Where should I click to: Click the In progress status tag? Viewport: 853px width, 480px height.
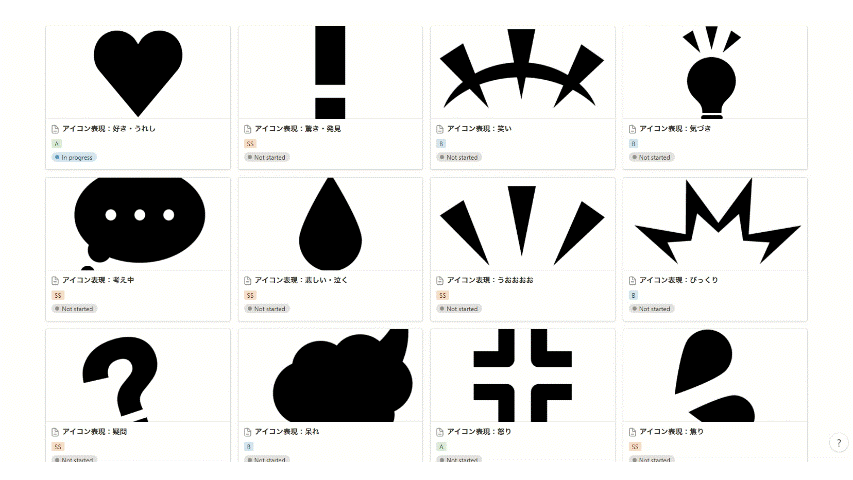pos(74,157)
